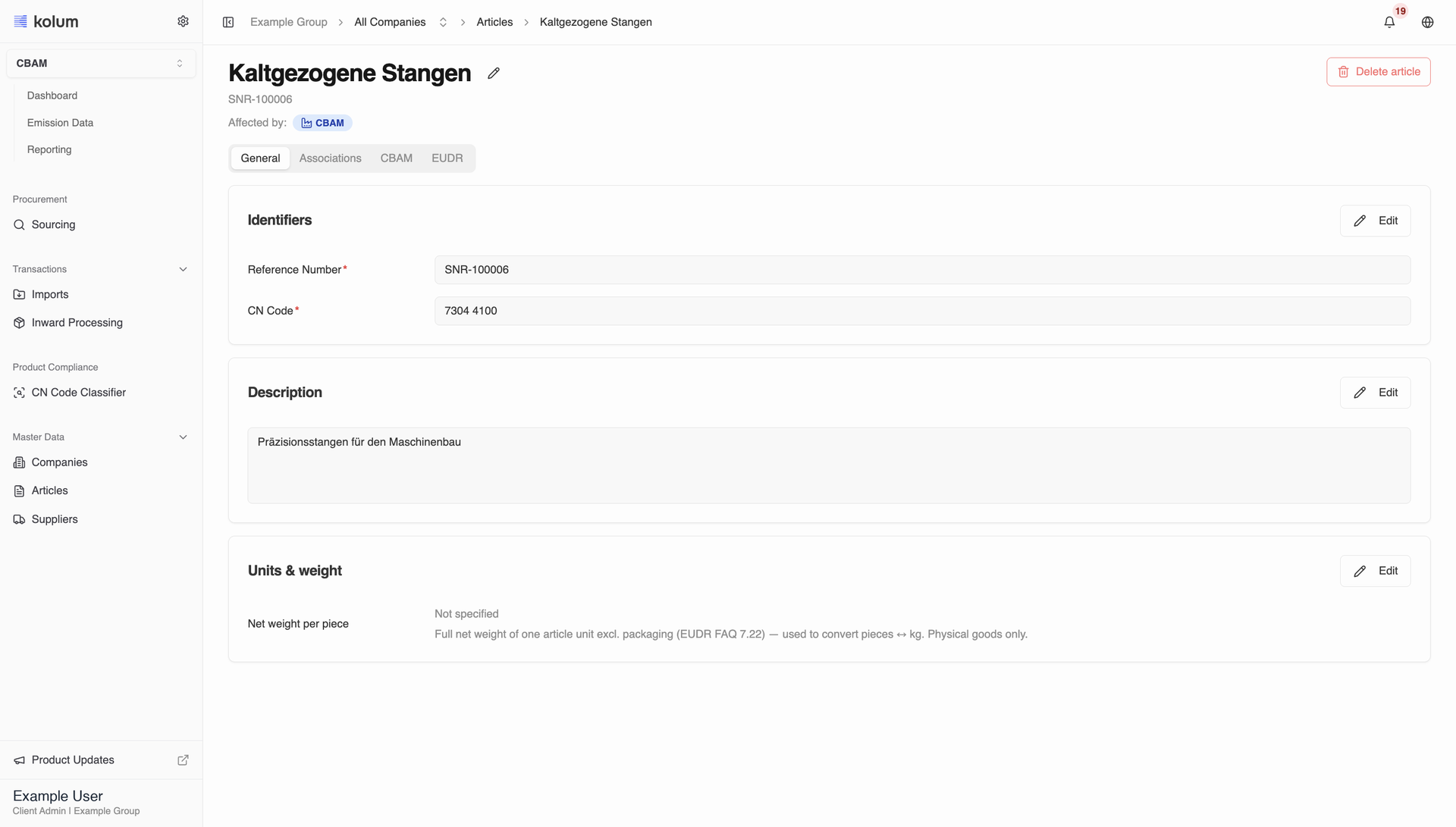Toggle the sidebar panel icon
This screenshot has height=827, width=1456.
point(228,22)
